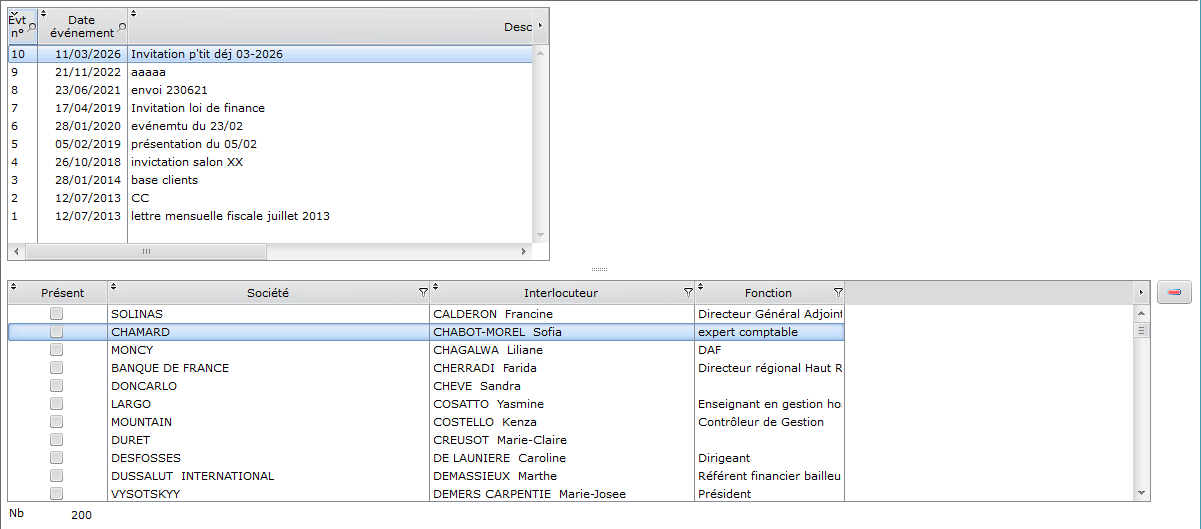Viewport: 1201px width, 529px height.
Task: Click the sort arrows of the Interlocuteur column
Action: click(435, 288)
